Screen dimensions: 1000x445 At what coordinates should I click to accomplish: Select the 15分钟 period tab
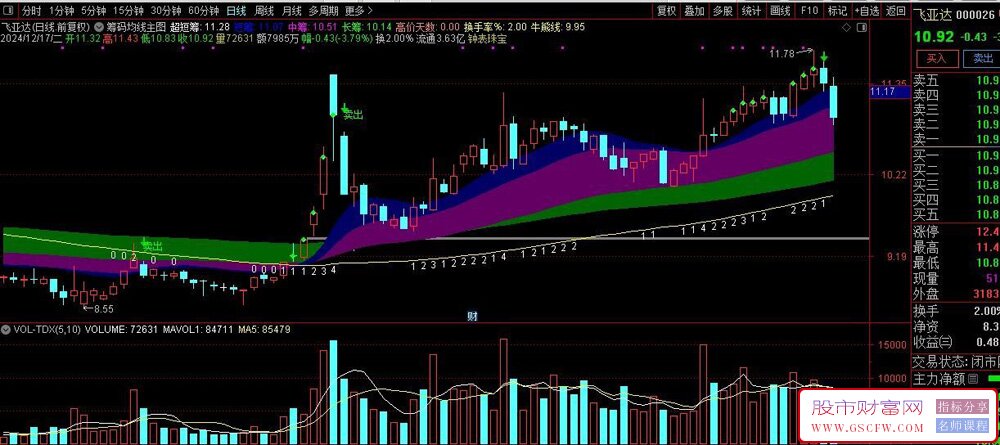128,11
